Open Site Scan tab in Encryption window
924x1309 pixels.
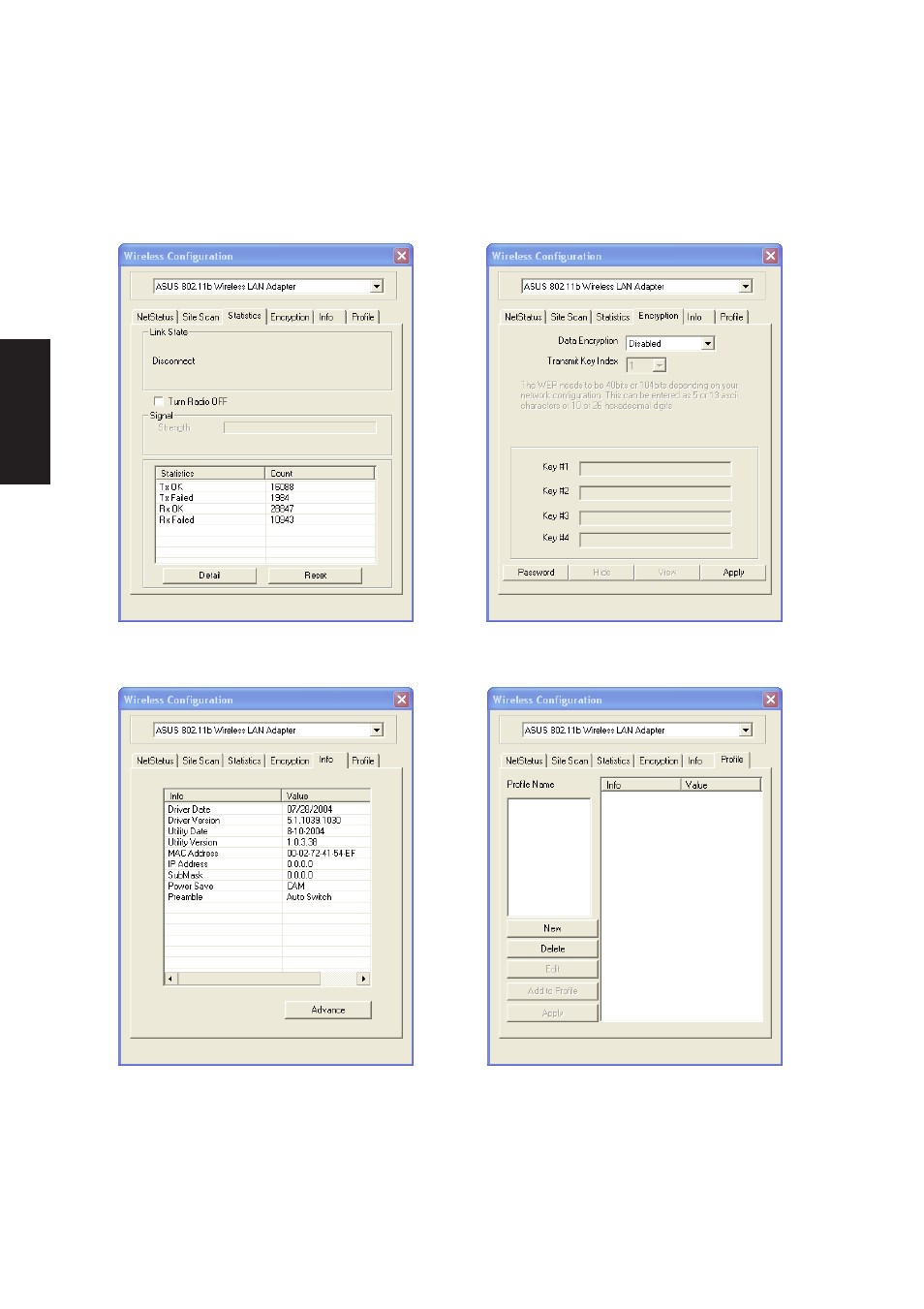pyautogui.click(x=569, y=317)
